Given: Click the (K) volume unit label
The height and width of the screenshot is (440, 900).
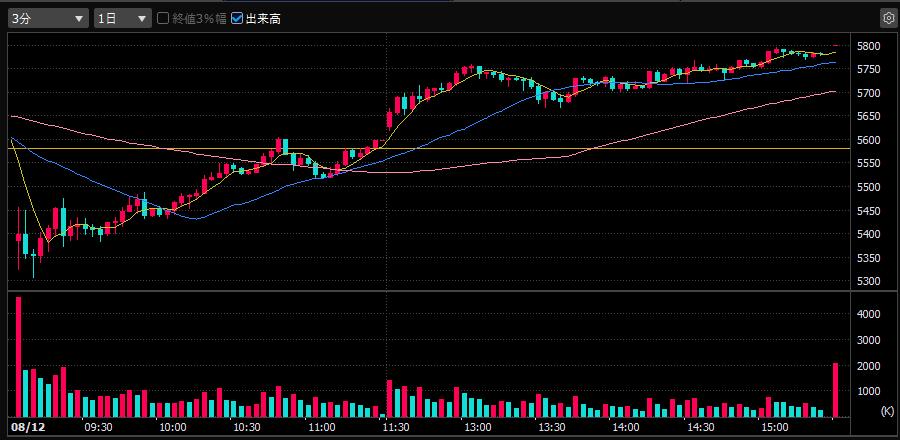Looking at the screenshot, I should (887, 411).
